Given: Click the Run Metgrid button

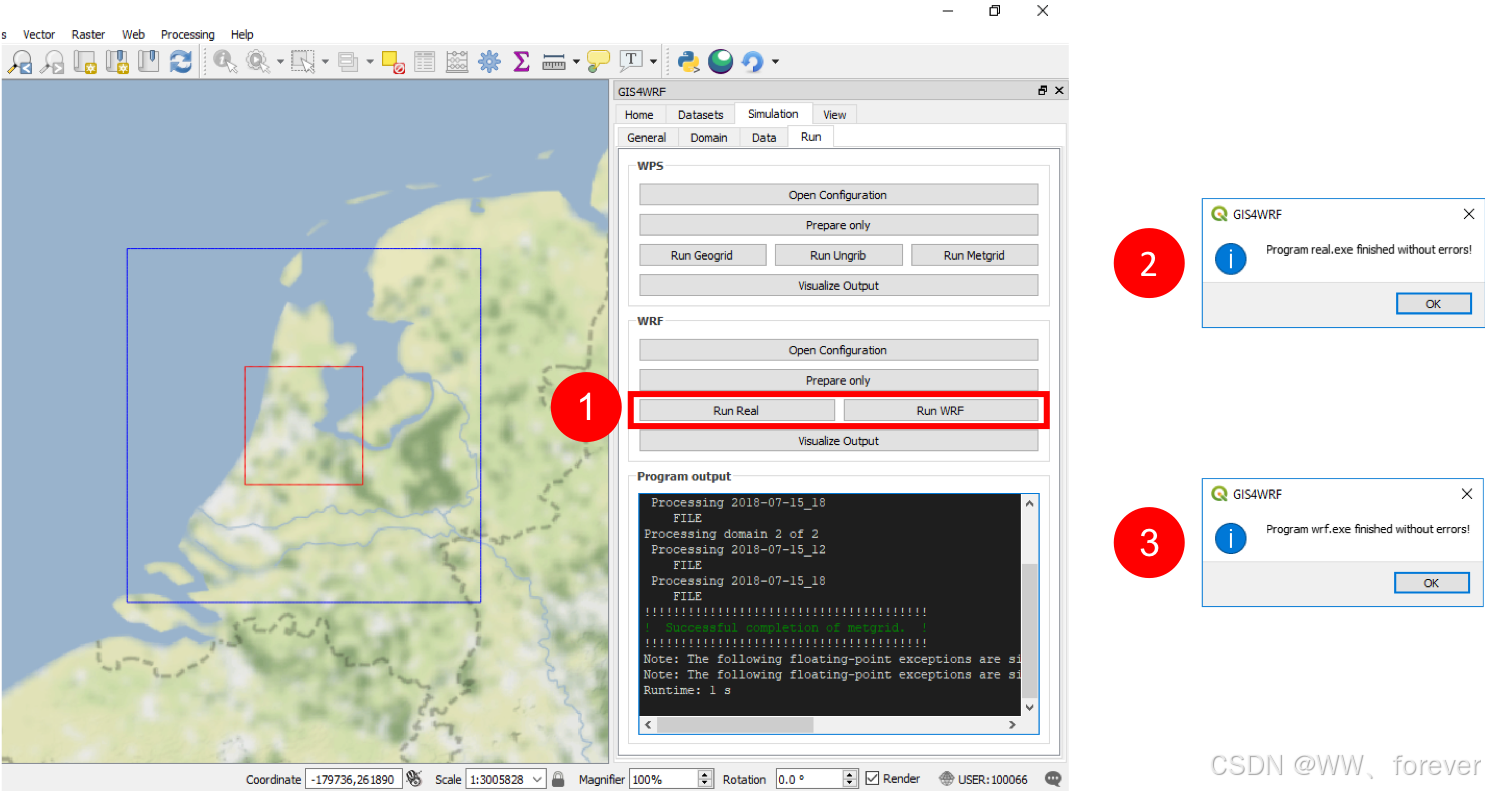Looking at the screenshot, I should [974, 255].
